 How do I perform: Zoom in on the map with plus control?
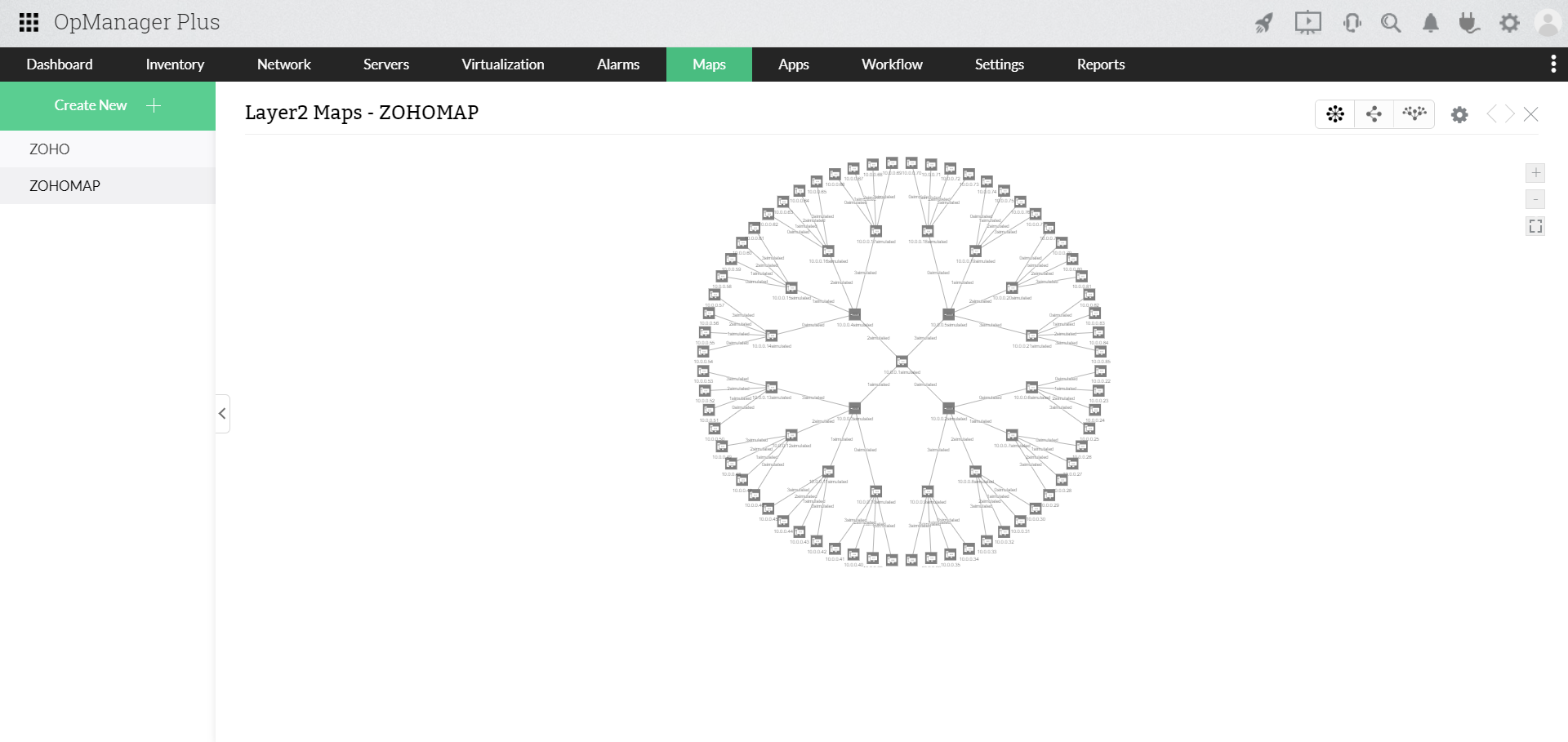(x=1535, y=172)
